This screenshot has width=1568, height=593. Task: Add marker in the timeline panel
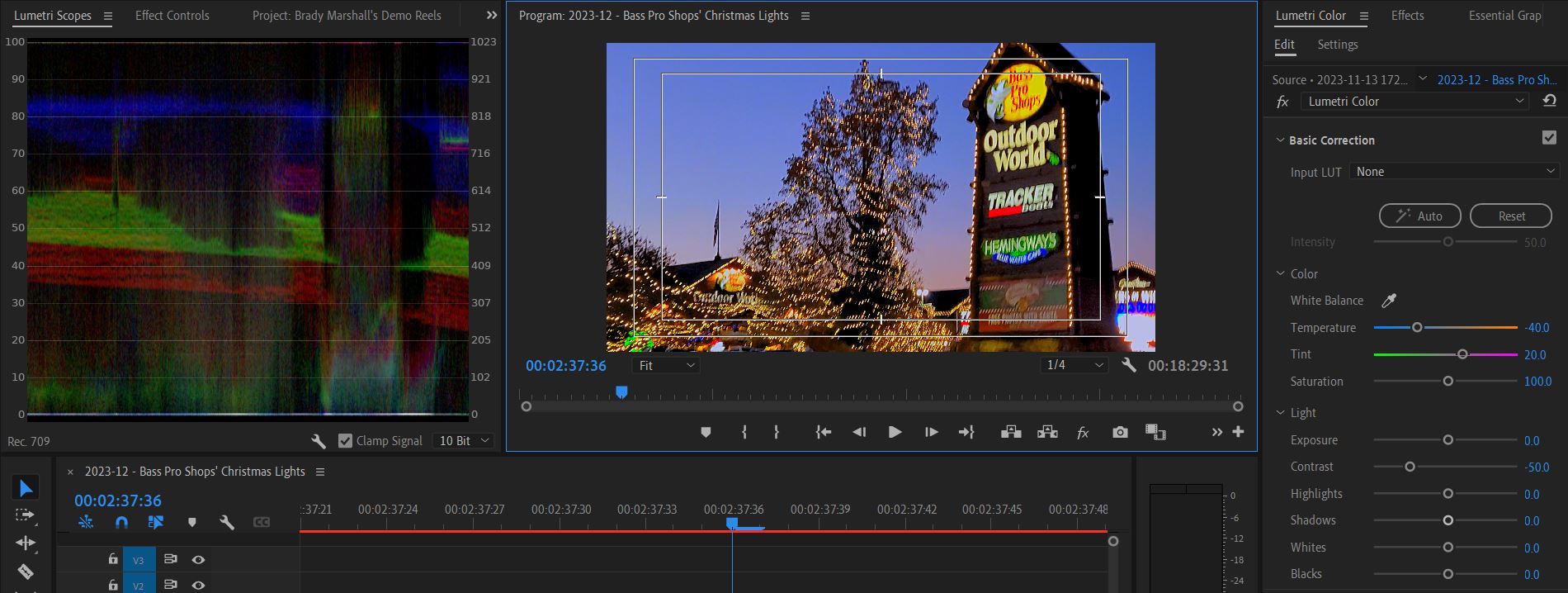192,522
